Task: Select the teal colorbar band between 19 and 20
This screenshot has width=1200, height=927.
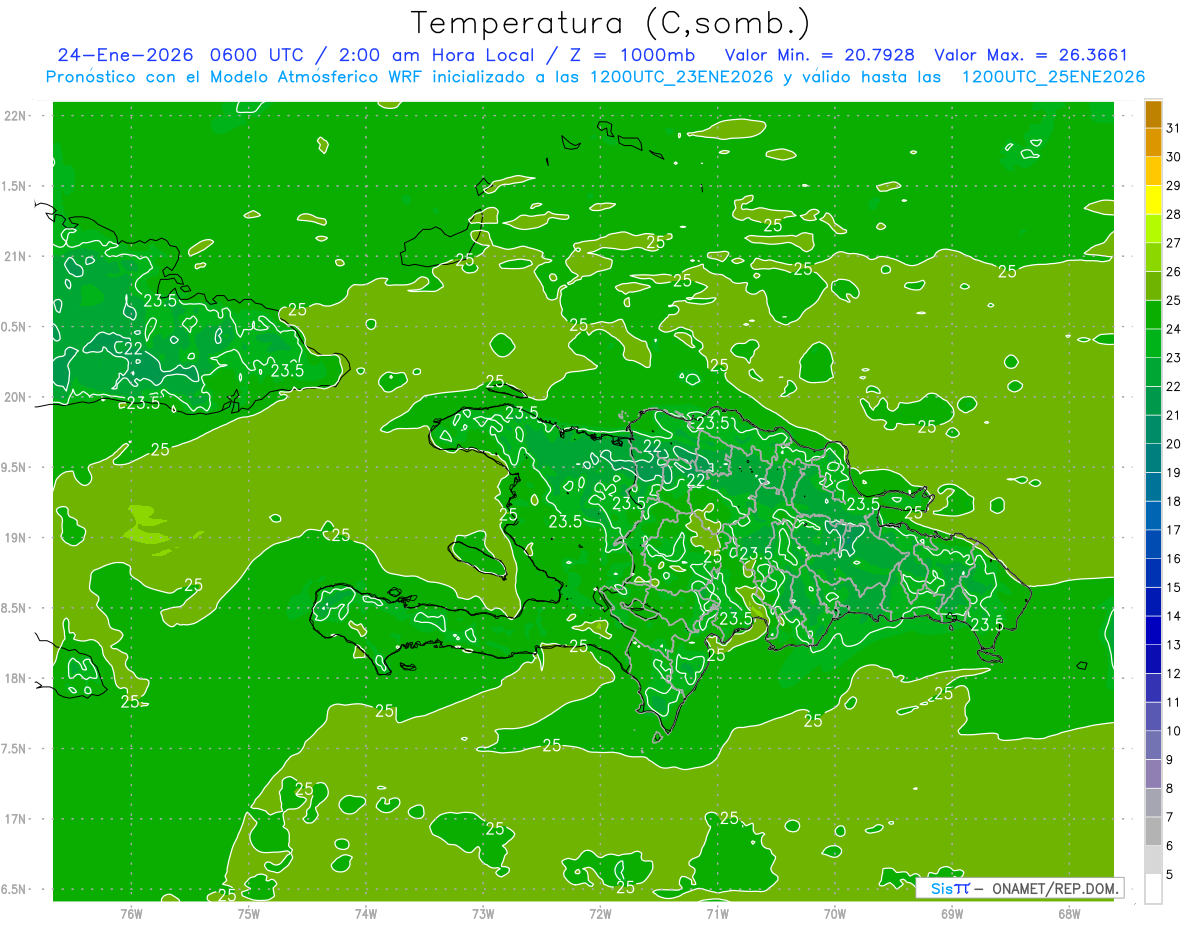Action: tap(1153, 458)
